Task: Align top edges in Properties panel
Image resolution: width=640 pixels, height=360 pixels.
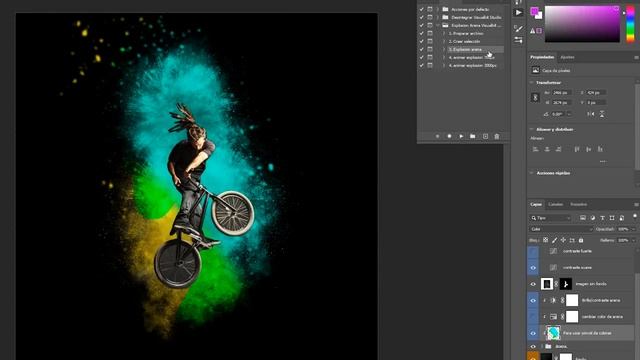Action: pos(577,149)
